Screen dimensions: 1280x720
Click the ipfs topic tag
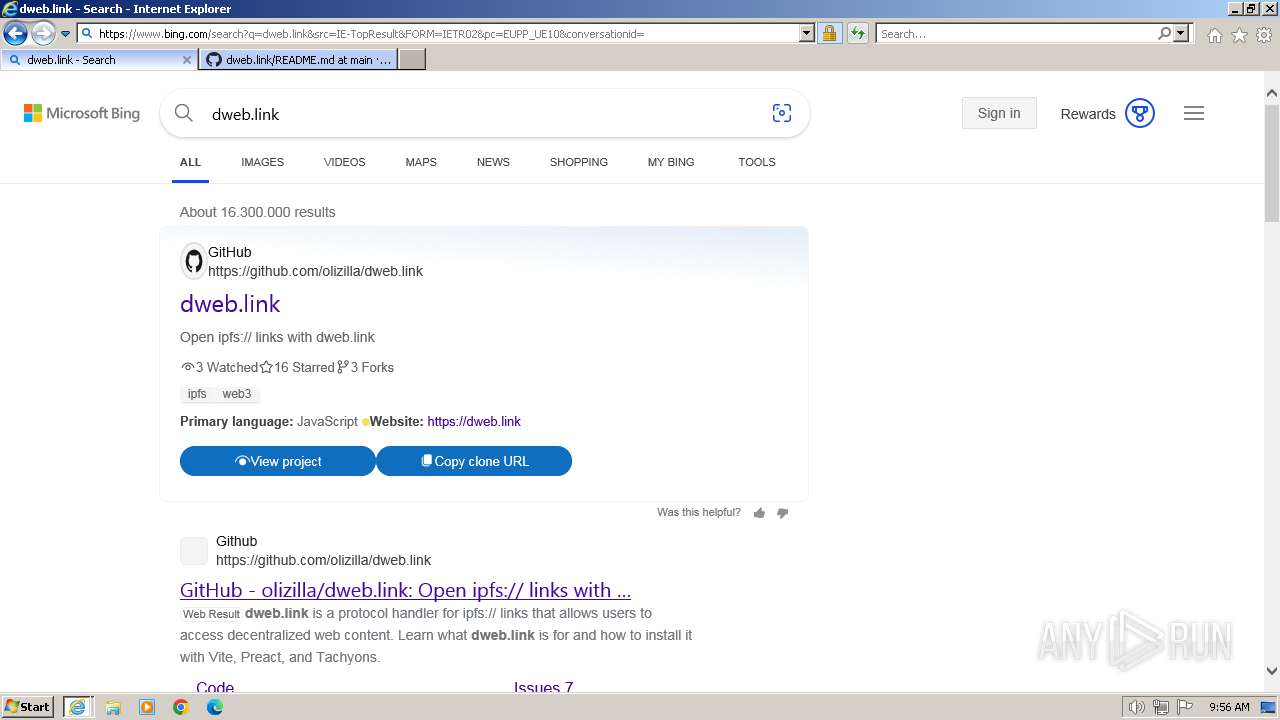pos(197,394)
